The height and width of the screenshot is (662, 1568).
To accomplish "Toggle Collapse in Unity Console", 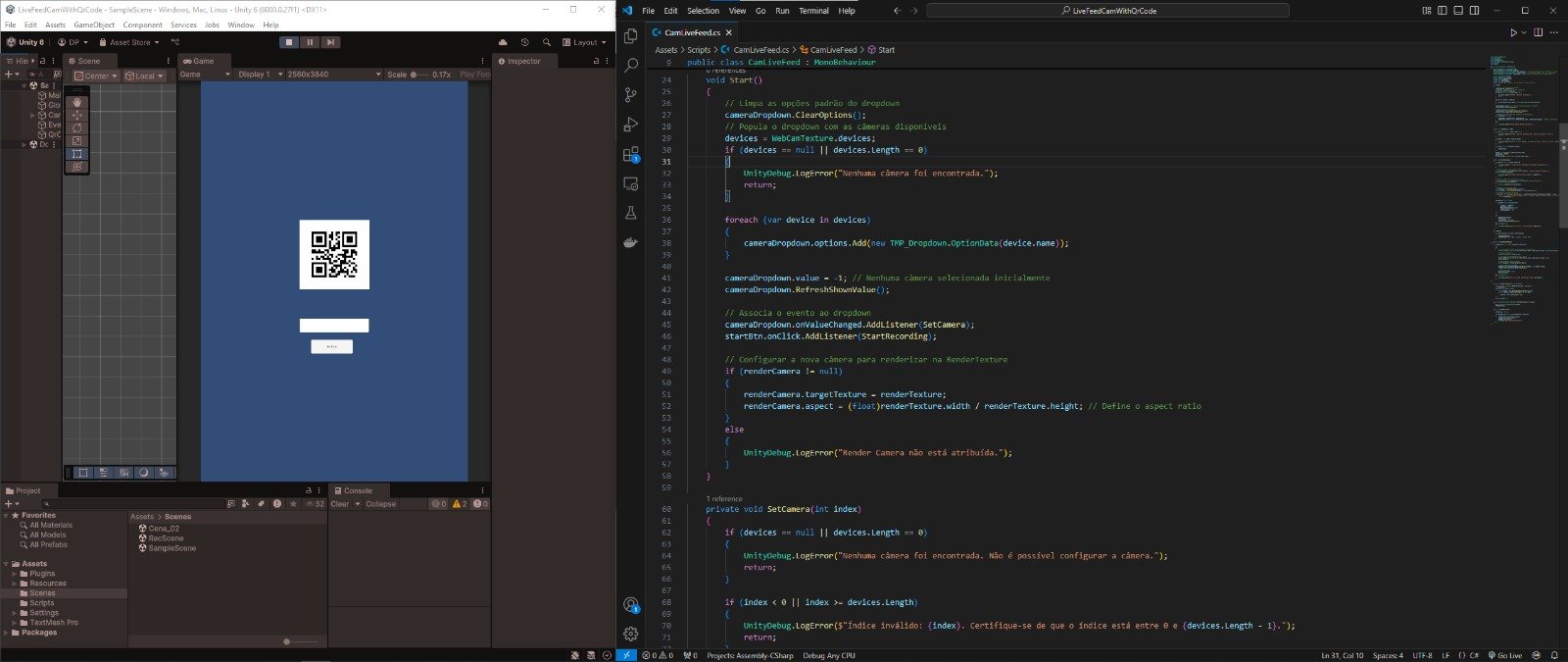I will [380, 504].
